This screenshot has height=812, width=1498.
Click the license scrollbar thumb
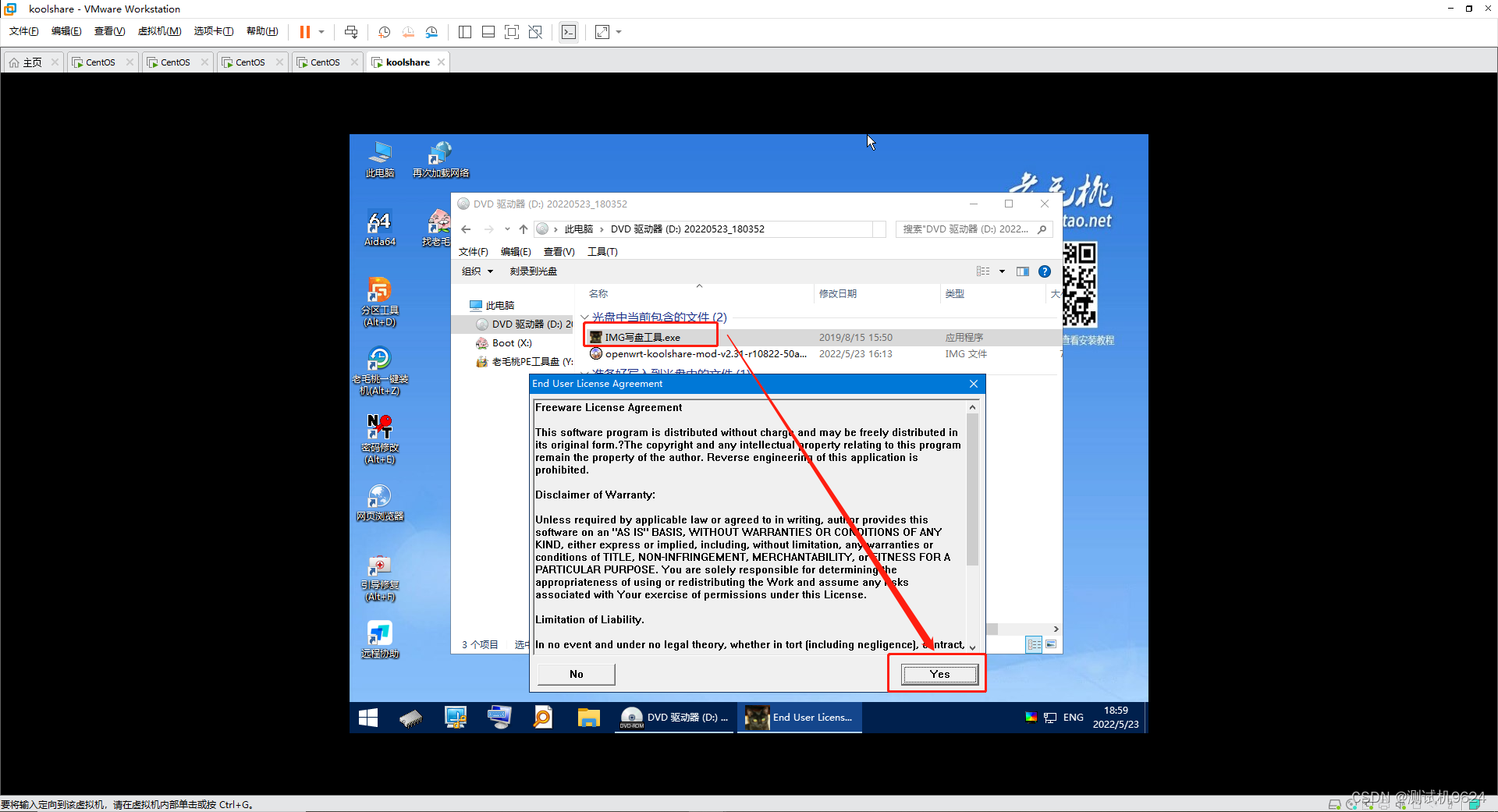tap(972, 489)
